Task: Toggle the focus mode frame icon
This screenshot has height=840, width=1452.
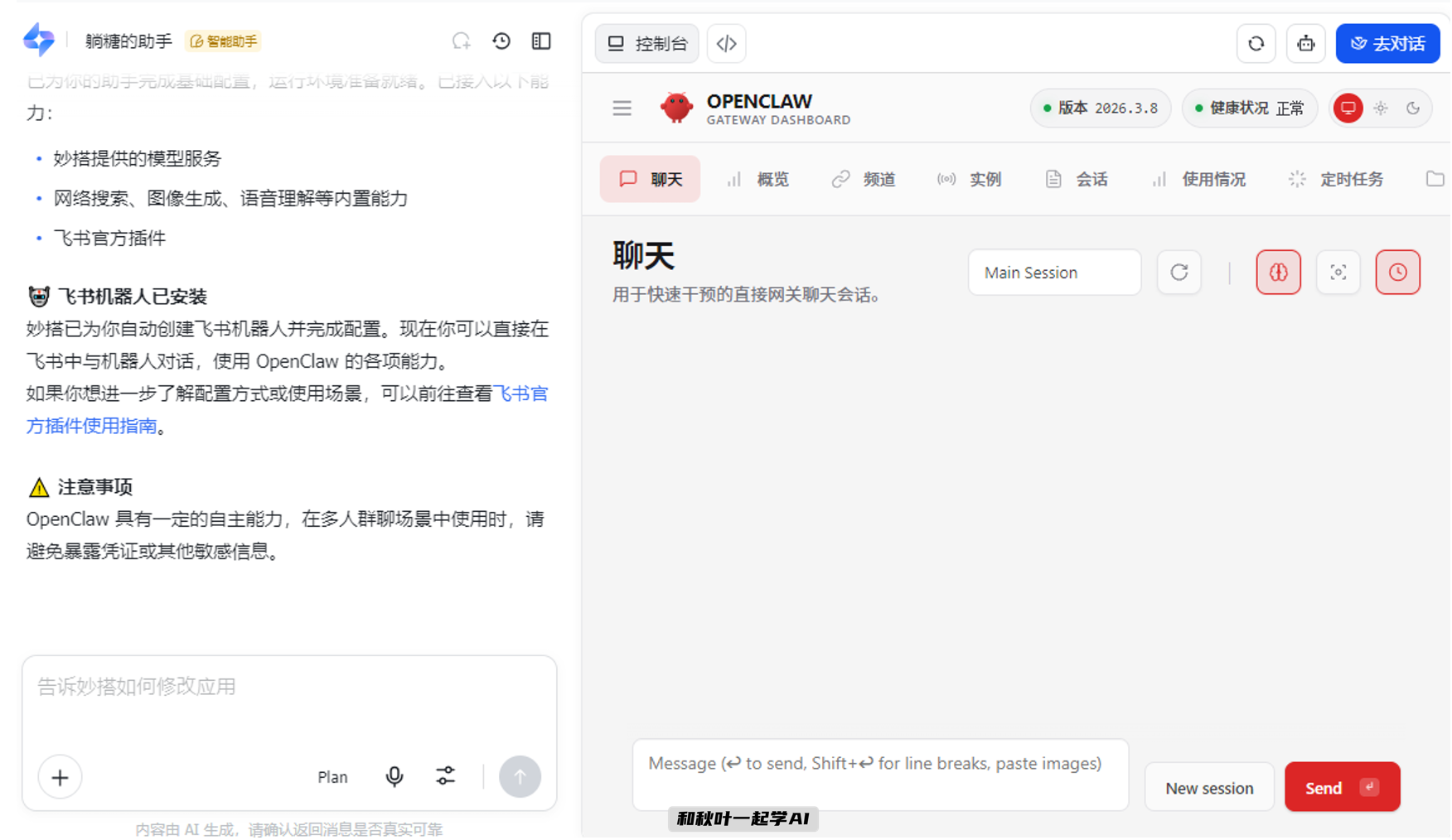Action: coord(1338,272)
